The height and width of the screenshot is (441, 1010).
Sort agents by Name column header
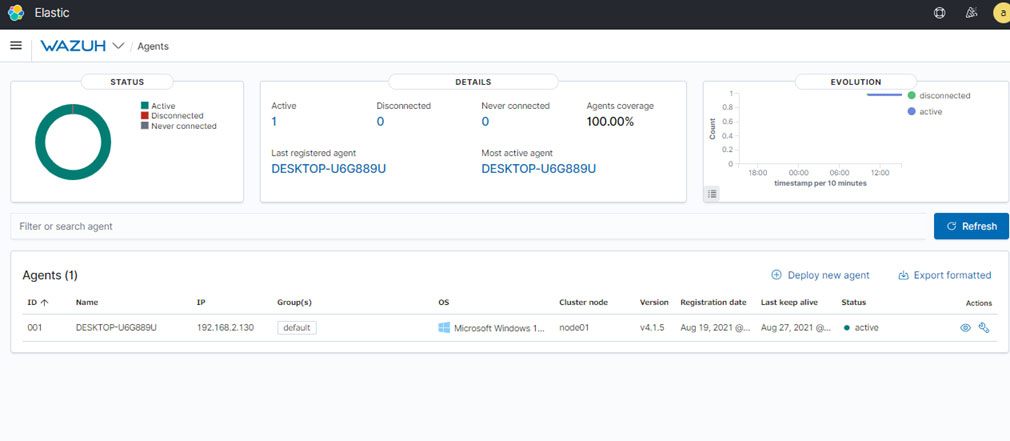click(x=87, y=302)
